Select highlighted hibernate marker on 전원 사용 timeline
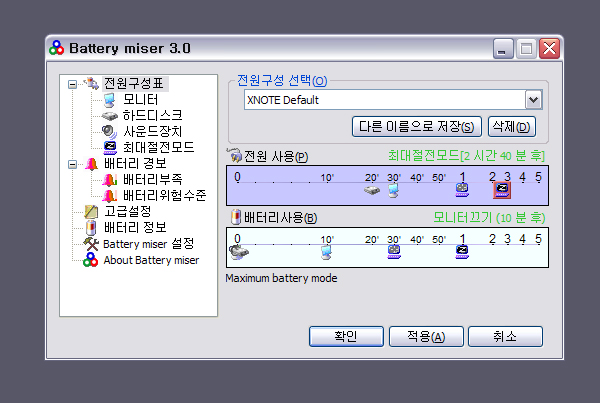 [x=502, y=189]
